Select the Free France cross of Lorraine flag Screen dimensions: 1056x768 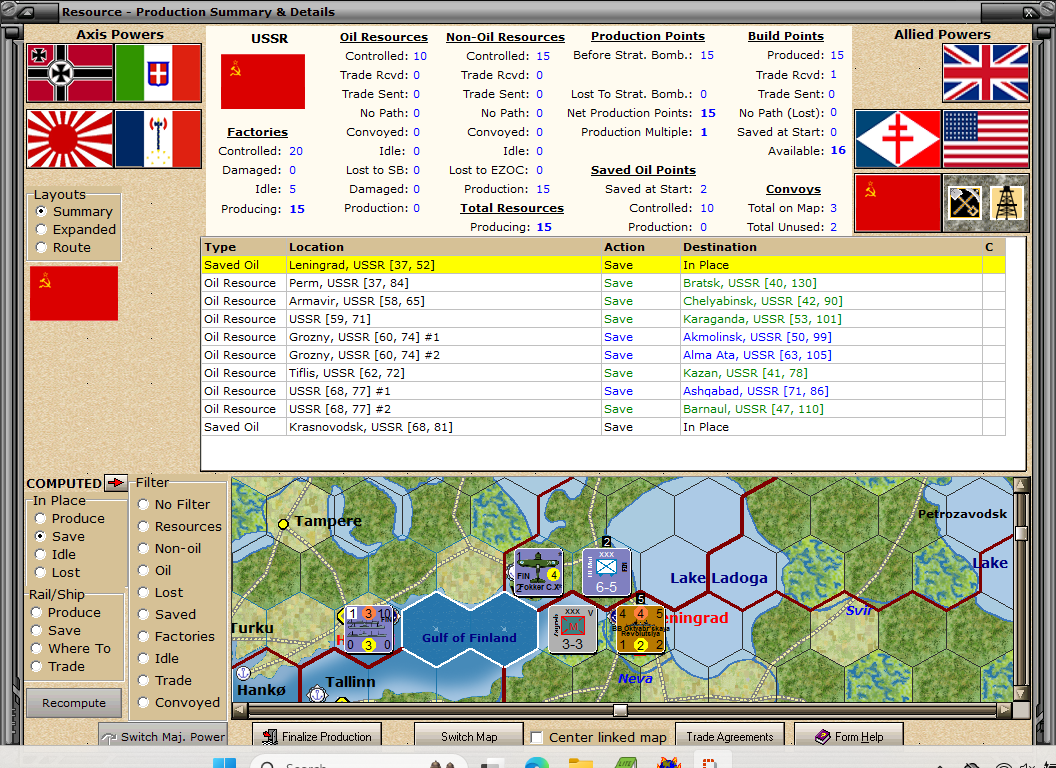click(898, 139)
